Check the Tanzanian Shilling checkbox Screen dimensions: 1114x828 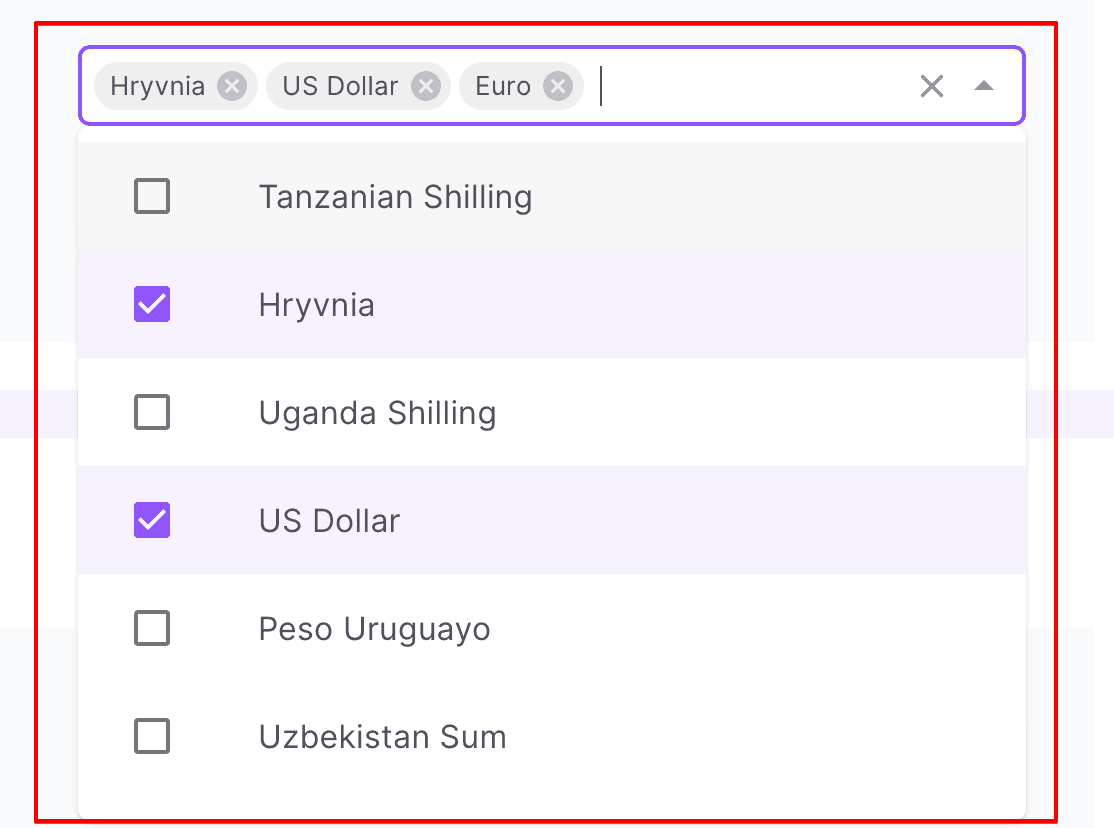click(x=152, y=197)
